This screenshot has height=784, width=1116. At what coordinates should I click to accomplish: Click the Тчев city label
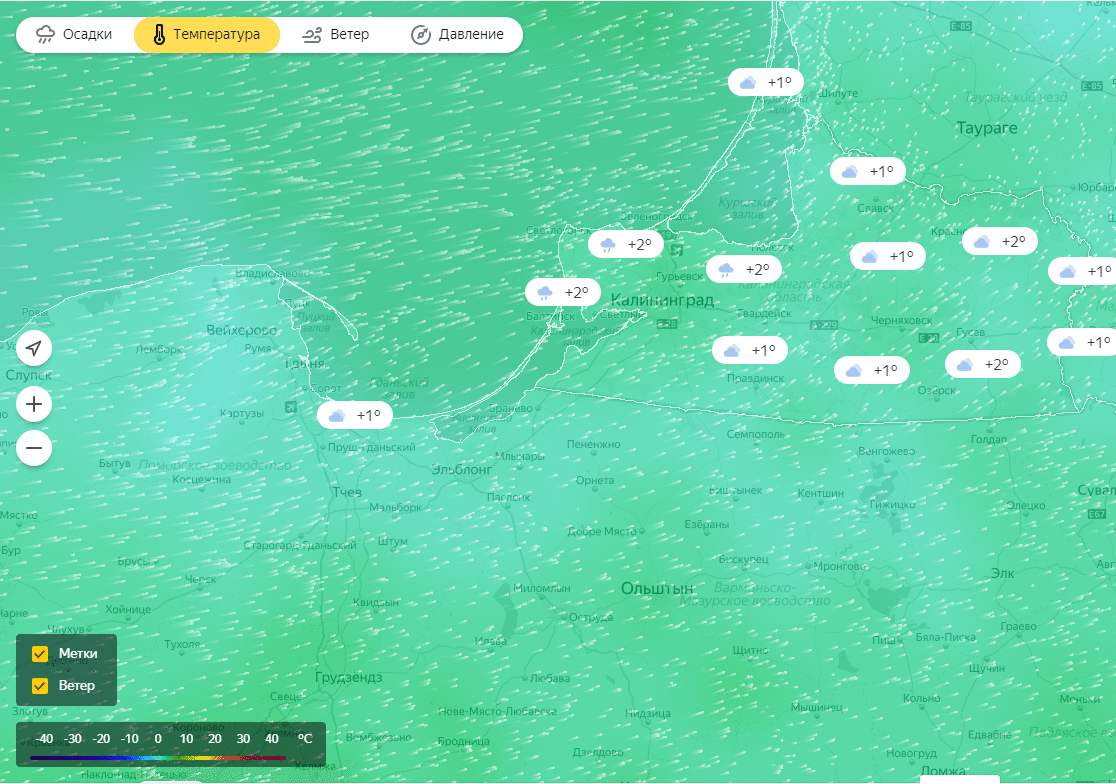pos(347,492)
